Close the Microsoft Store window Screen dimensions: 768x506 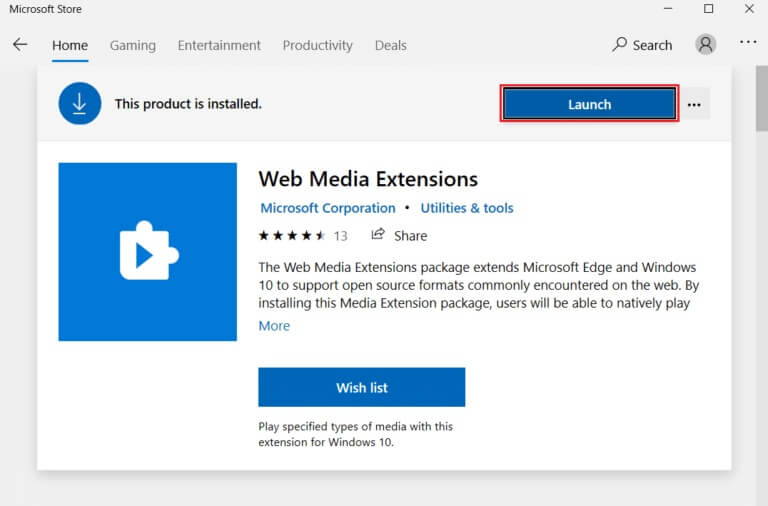(749, 9)
